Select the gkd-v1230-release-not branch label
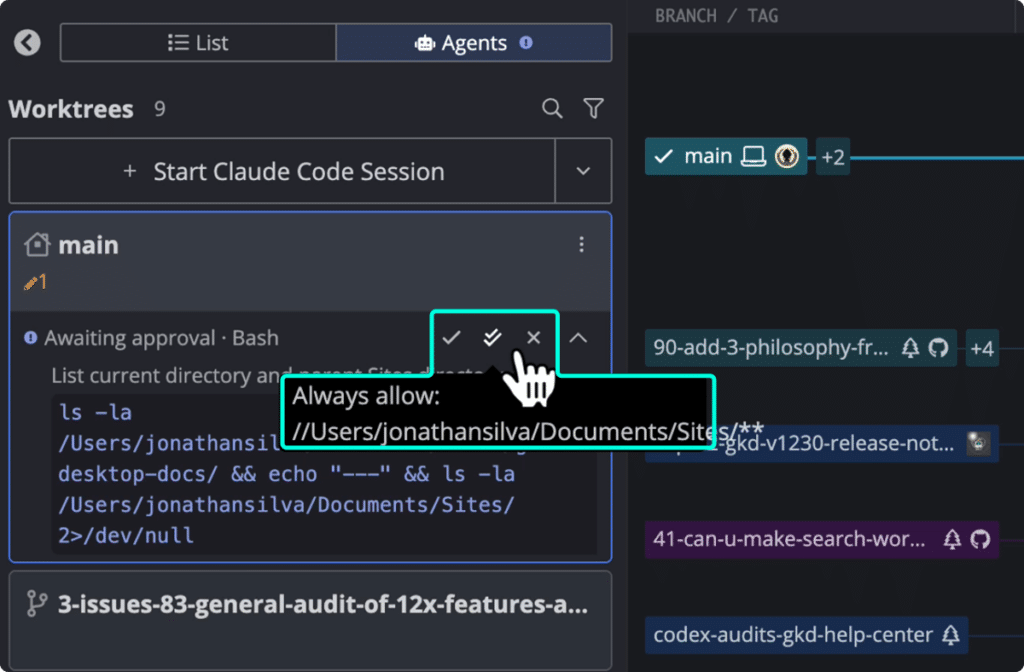This screenshot has height=672, width=1024. pyautogui.click(x=822, y=443)
